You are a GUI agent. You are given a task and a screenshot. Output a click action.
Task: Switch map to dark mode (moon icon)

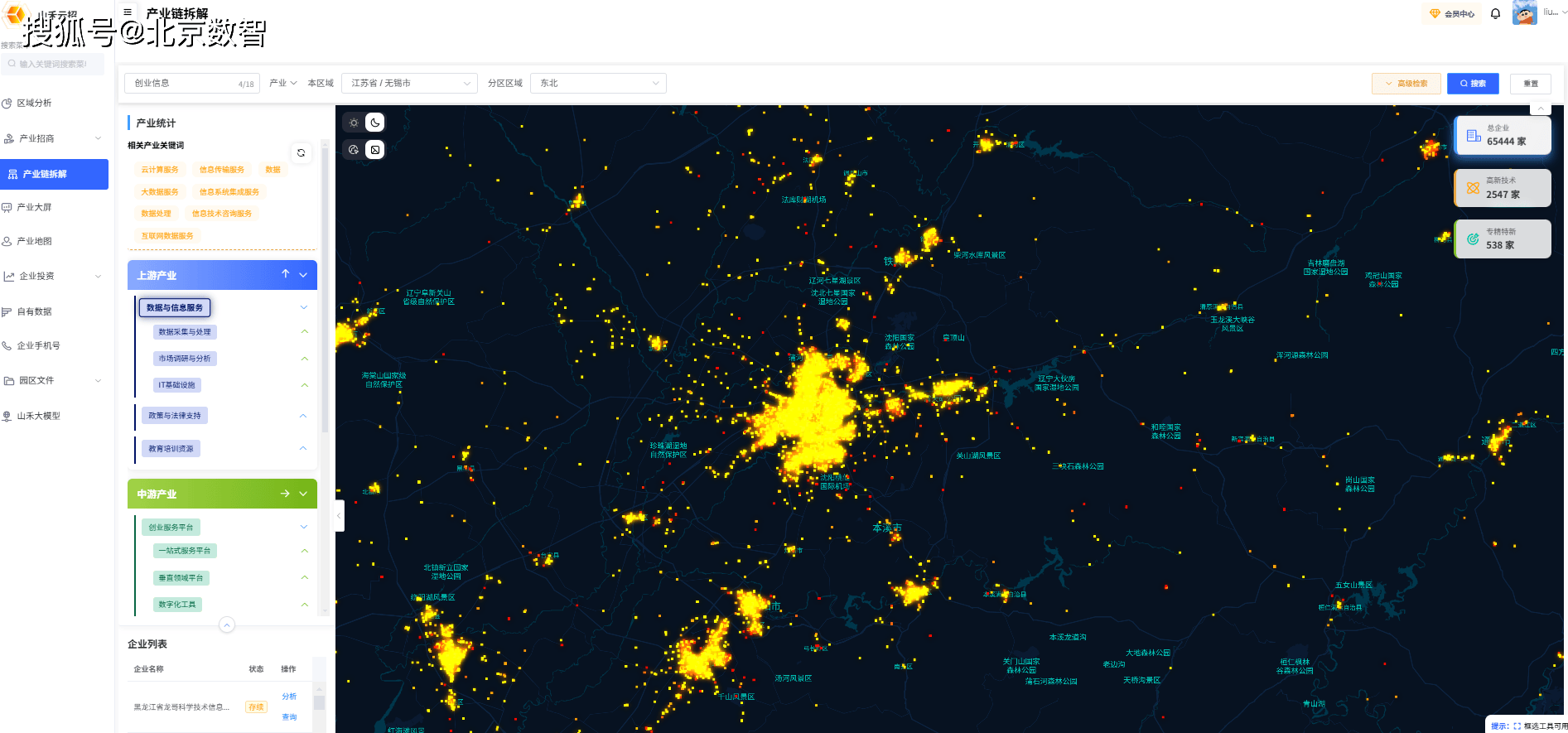[x=375, y=123]
